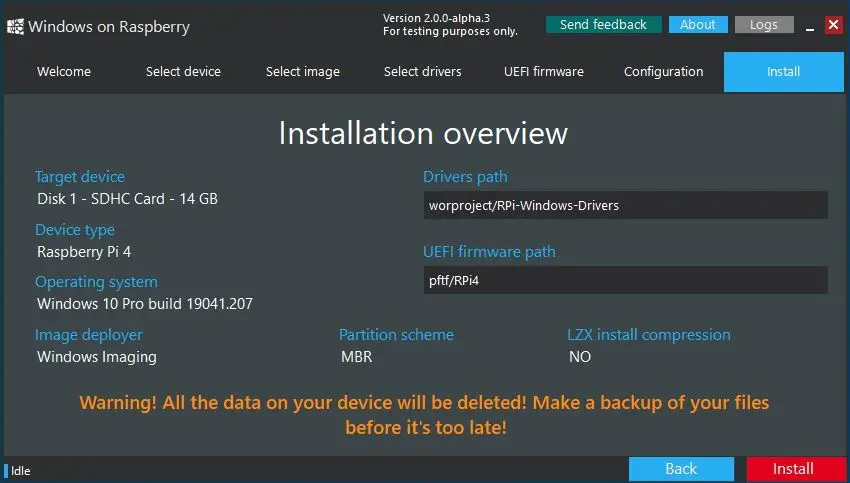Image resolution: width=850 pixels, height=483 pixels.
Task: Click the Windows 10 Pro build 19041.207 text
Action: (x=145, y=304)
